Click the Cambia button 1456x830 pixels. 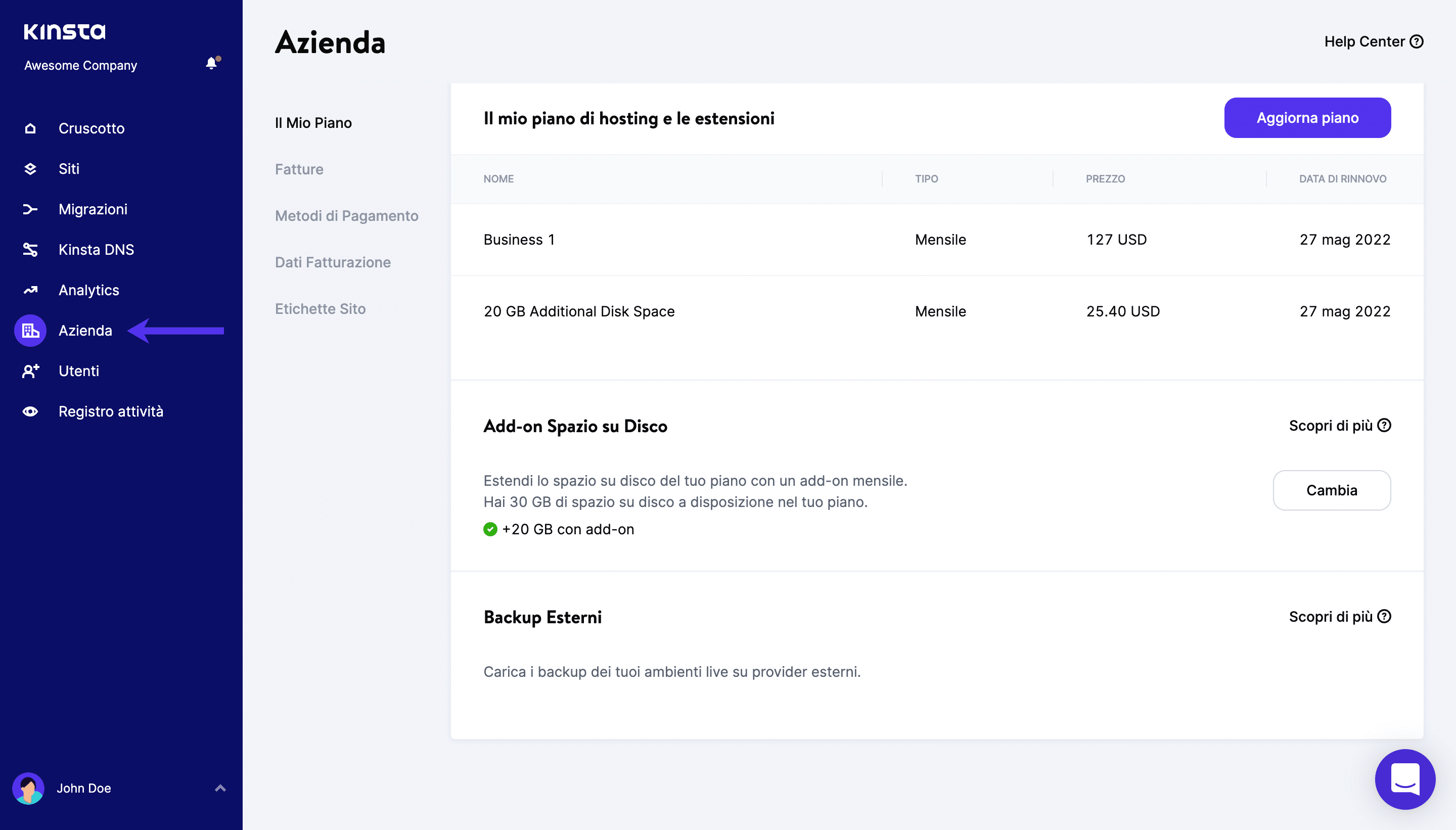click(1332, 490)
